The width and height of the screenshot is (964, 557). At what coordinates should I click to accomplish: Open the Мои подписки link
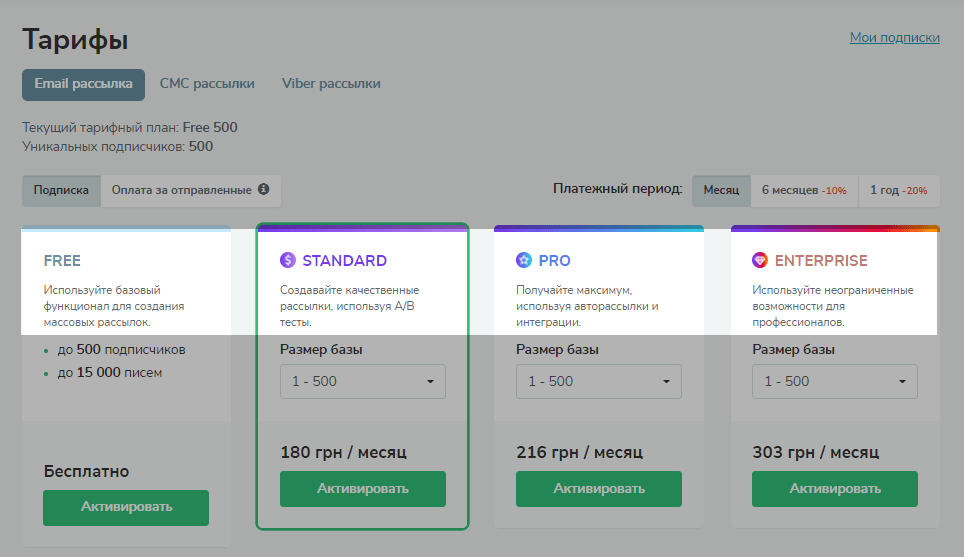(x=894, y=38)
